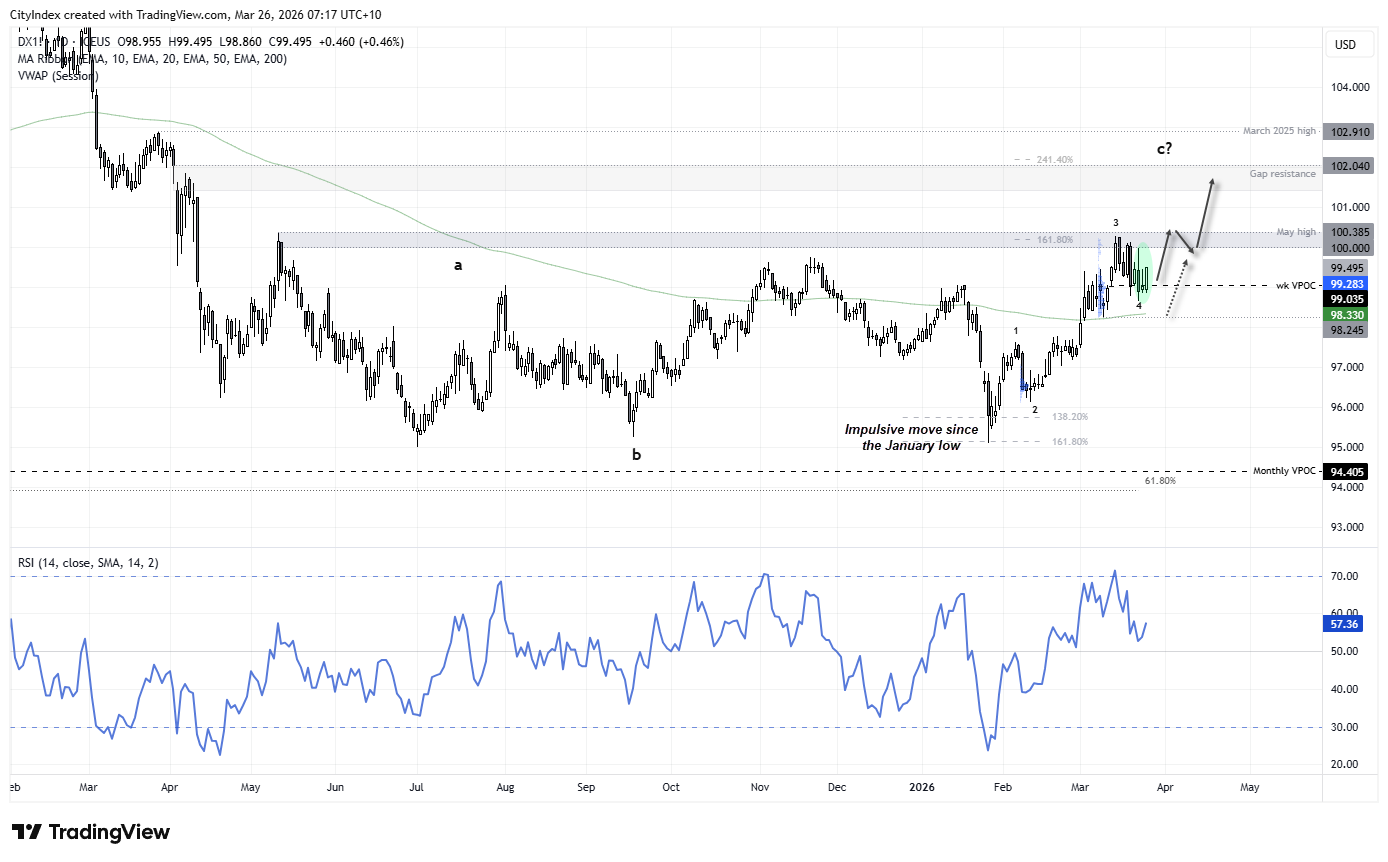
Task: Select the Monthly VPOC level label
Action: (1284, 470)
